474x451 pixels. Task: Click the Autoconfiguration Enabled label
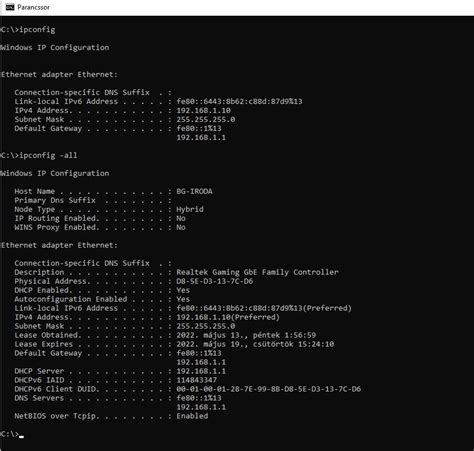pos(71,299)
